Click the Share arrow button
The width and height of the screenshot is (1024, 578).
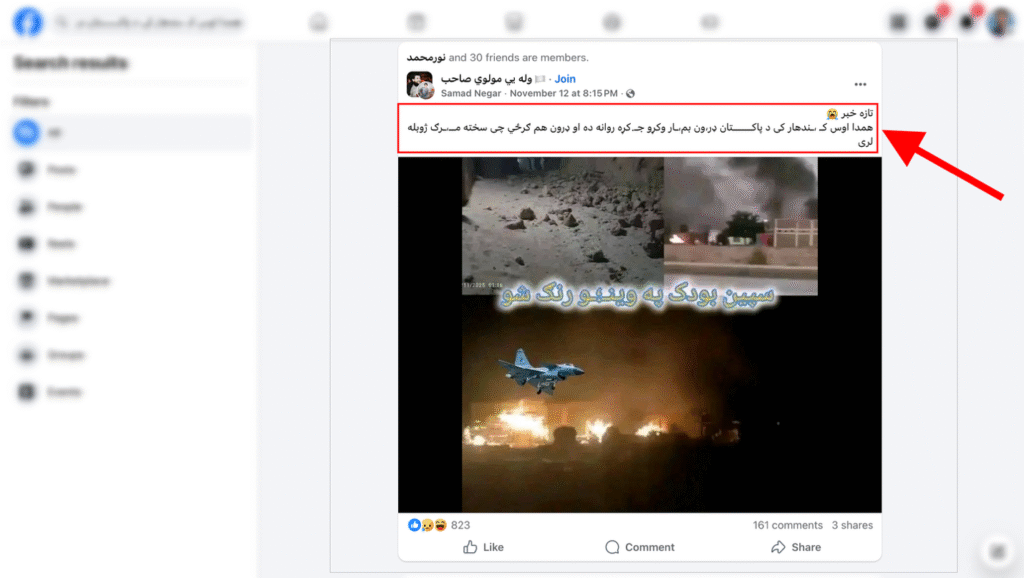pos(795,547)
